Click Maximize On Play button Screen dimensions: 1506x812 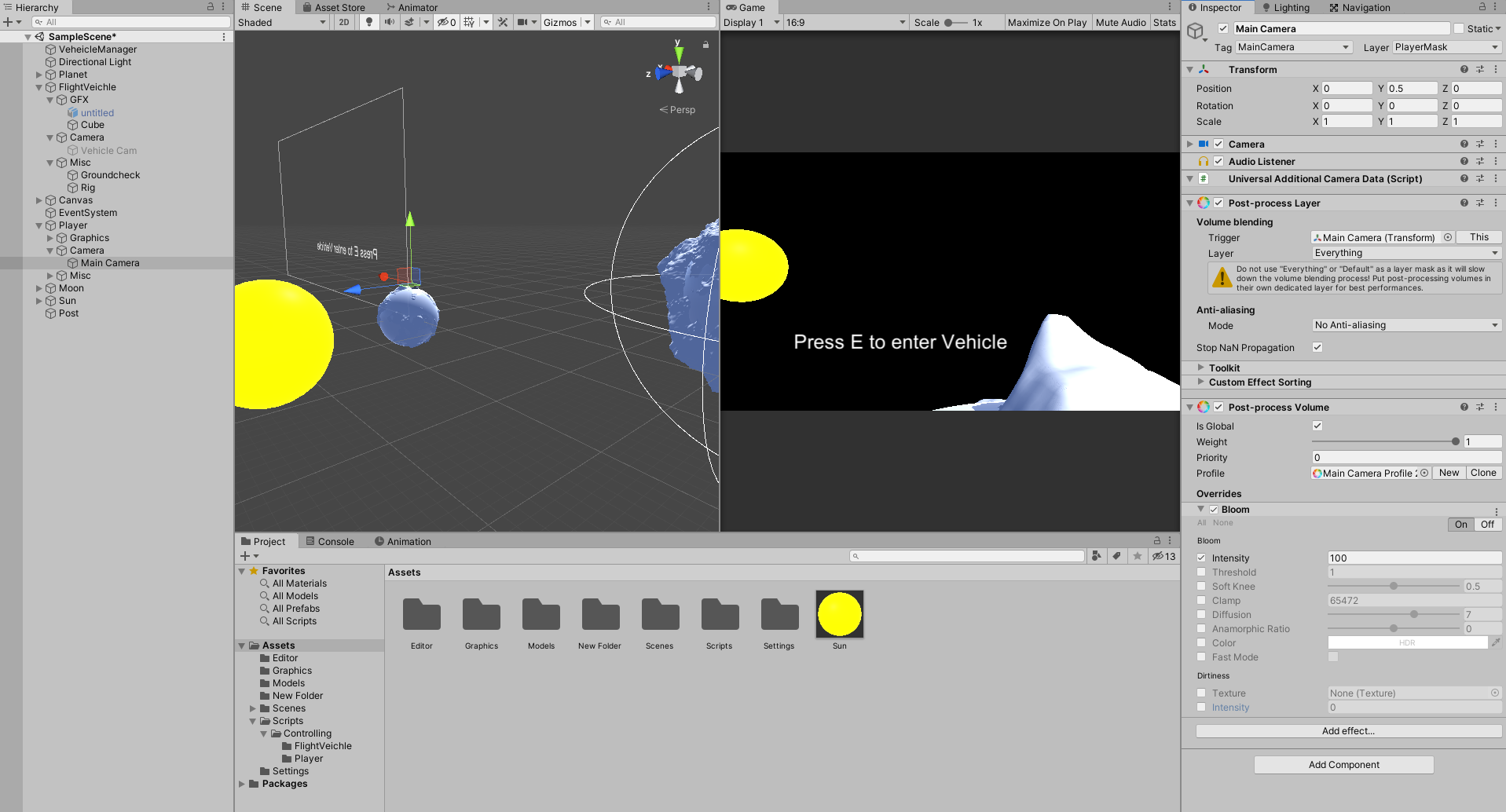pyautogui.click(x=1047, y=22)
